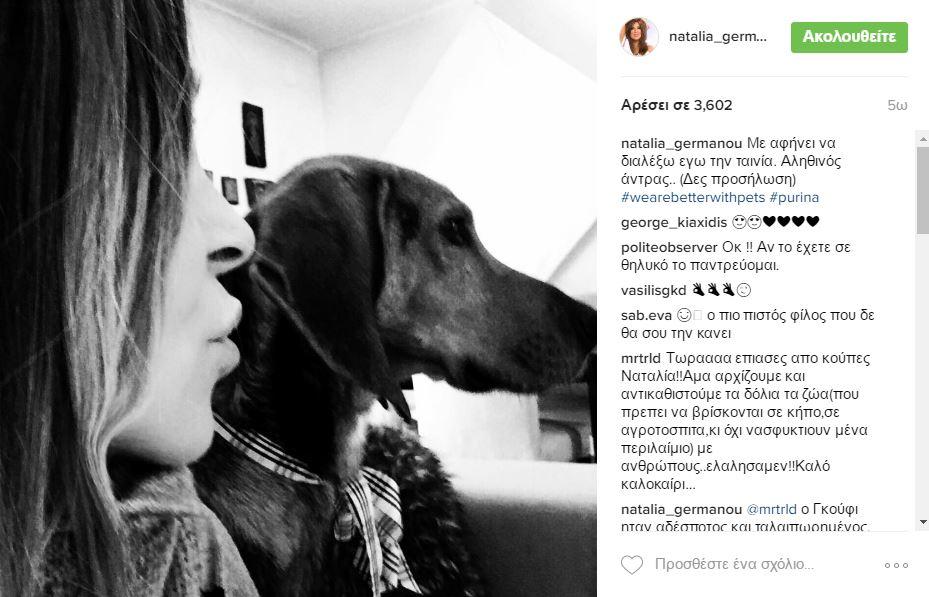The image size is (929, 597).
Task: Open the three-dots more options menu
Action: pos(896,565)
